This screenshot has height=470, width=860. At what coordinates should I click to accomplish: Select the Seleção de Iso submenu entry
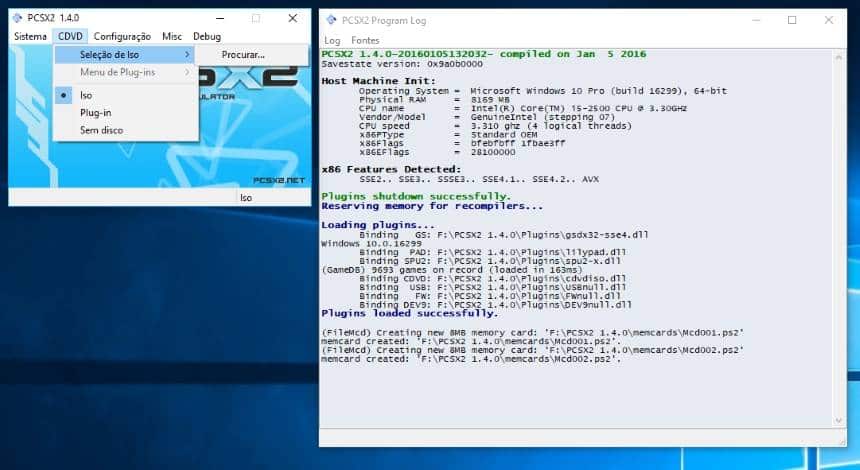[126, 54]
